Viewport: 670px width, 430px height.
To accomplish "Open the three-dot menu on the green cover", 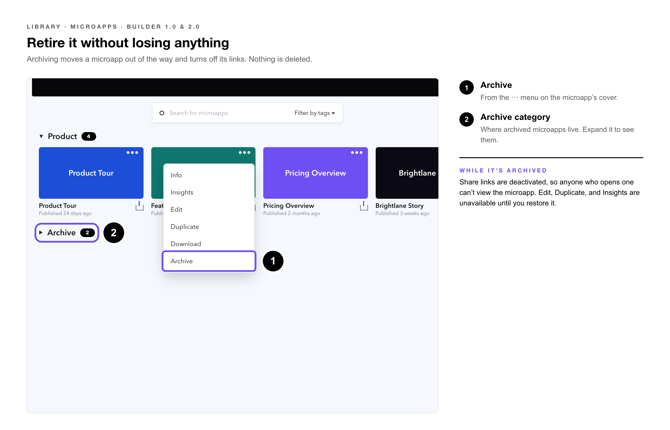I will pyautogui.click(x=244, y=153).
